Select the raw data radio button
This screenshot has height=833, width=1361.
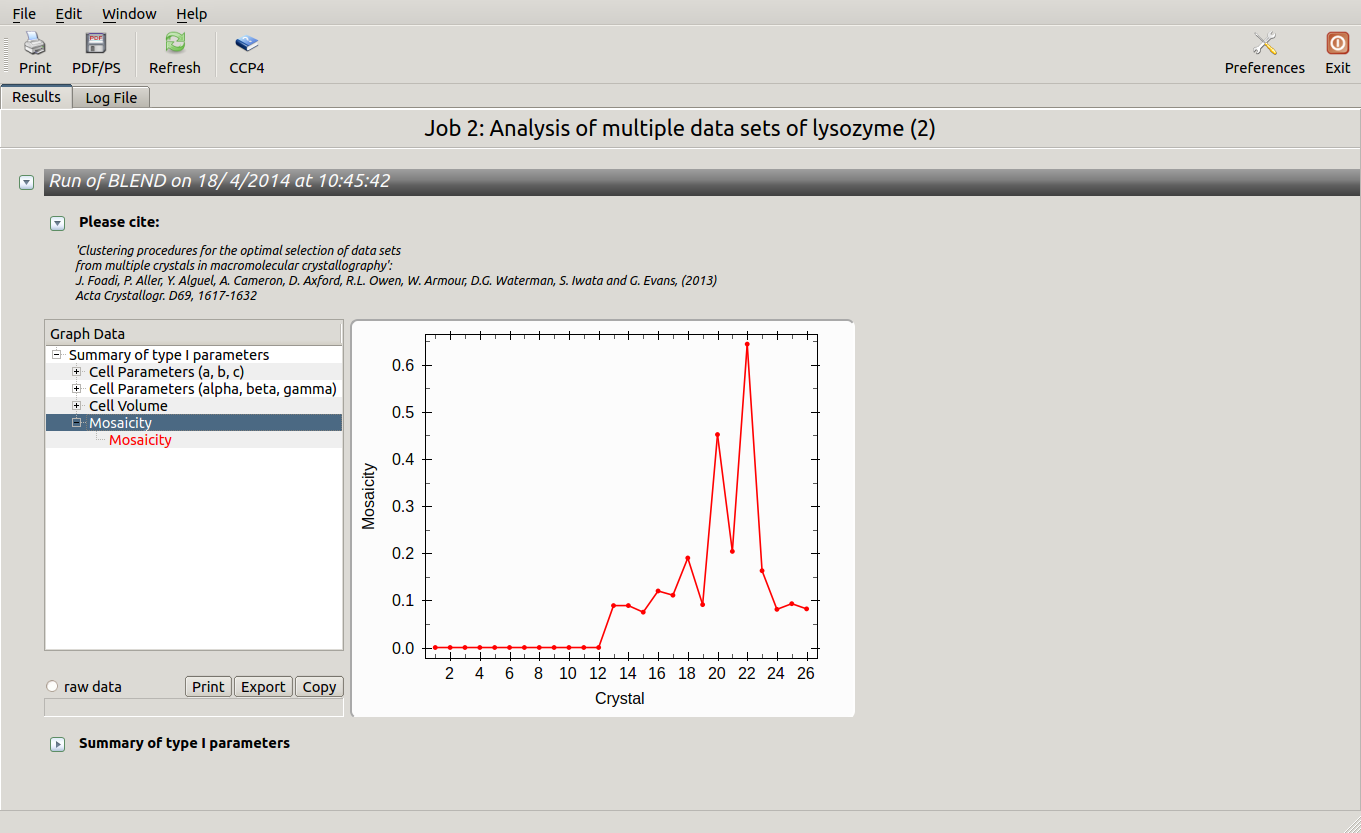coord(52,687)
